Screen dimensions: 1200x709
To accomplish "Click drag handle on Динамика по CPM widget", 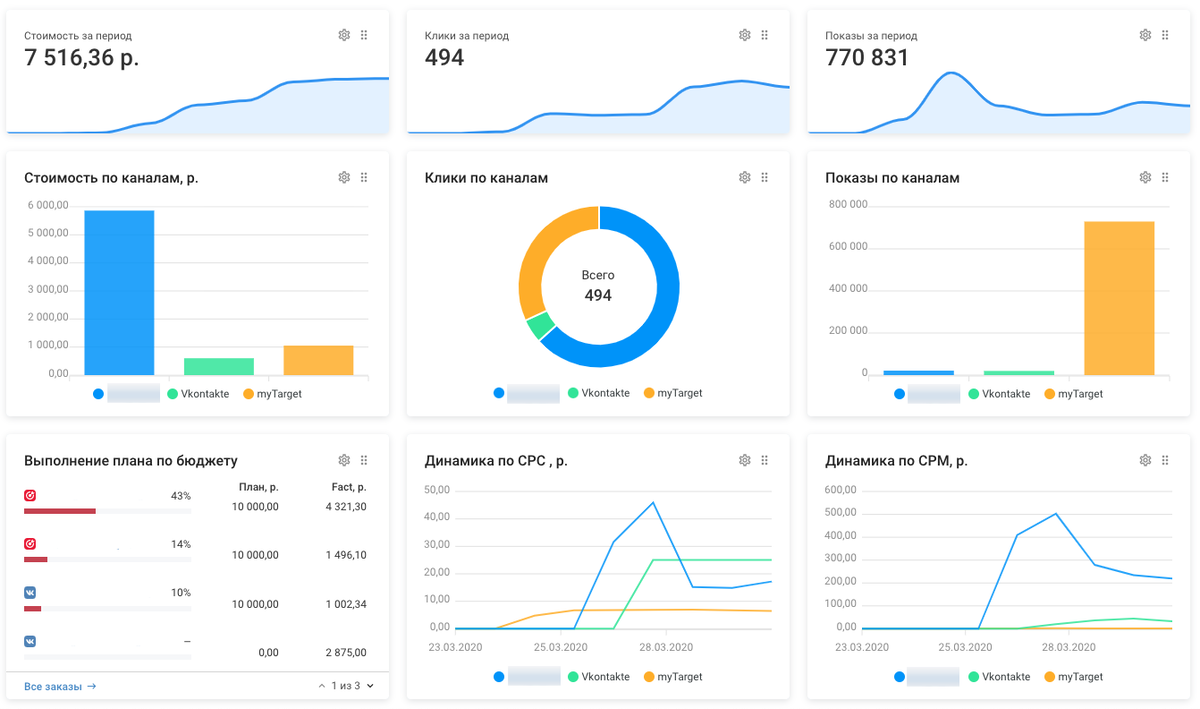I will (1165, 460).
